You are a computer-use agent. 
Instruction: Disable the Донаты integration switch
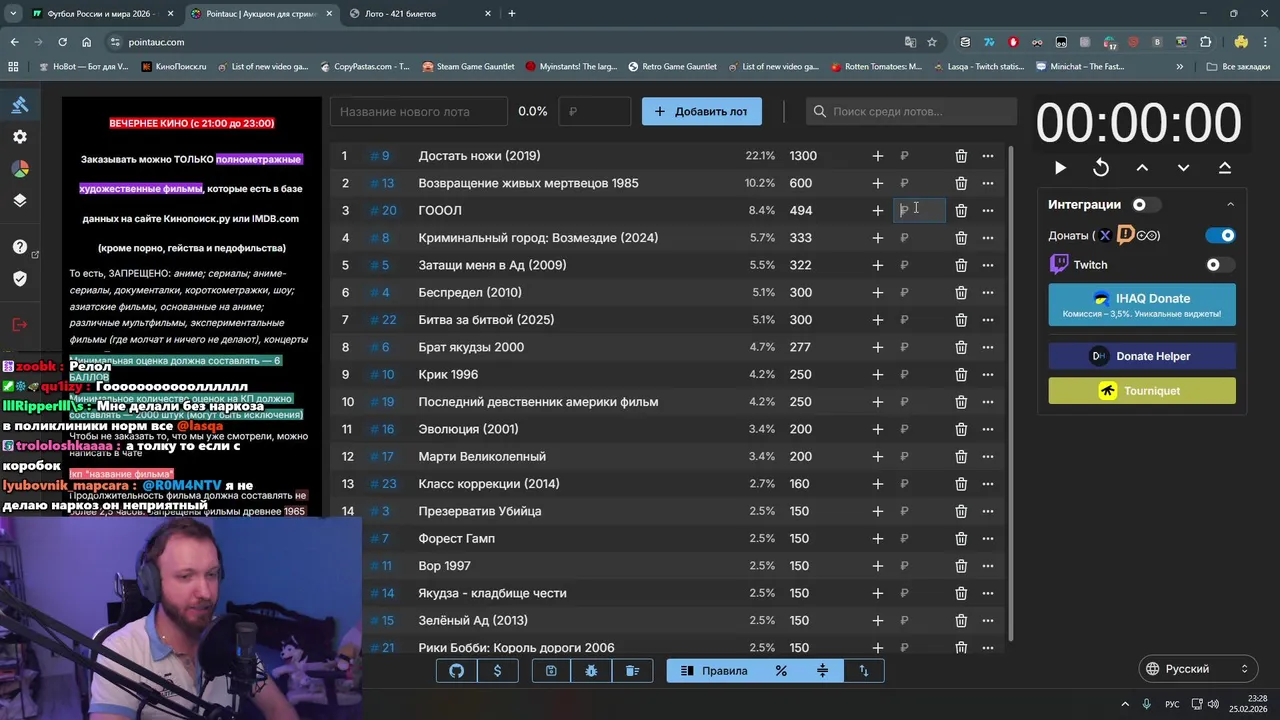click(x=1221, y=235)
